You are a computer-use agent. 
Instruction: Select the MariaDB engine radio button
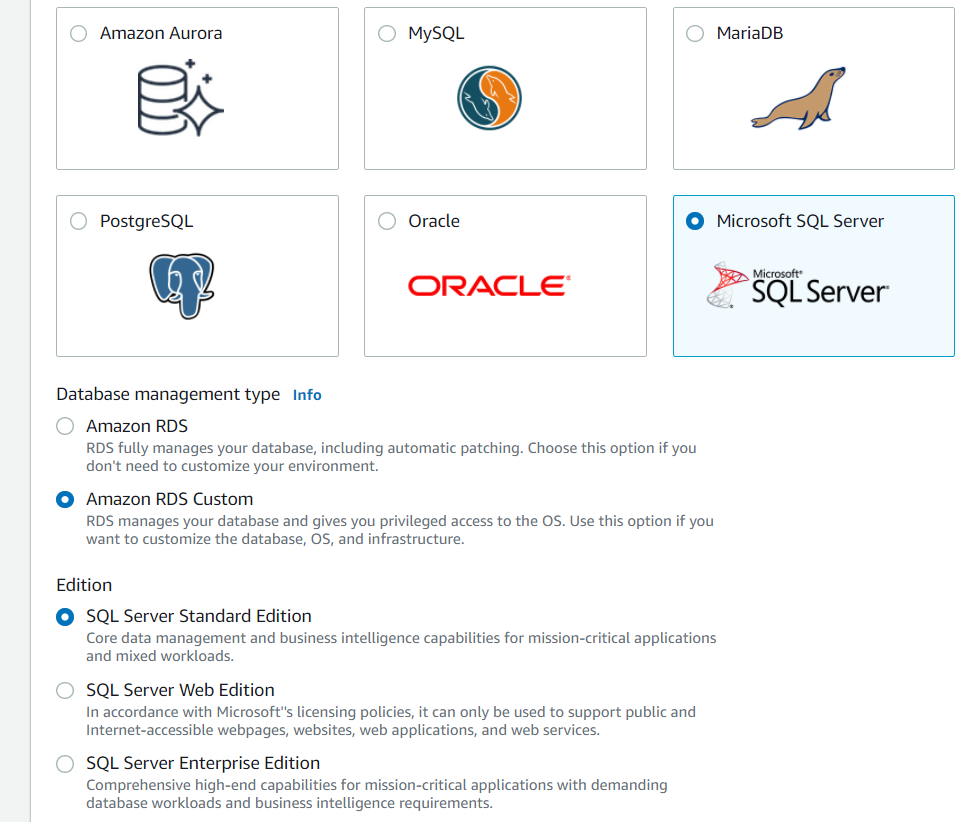[x=696, y=34]
